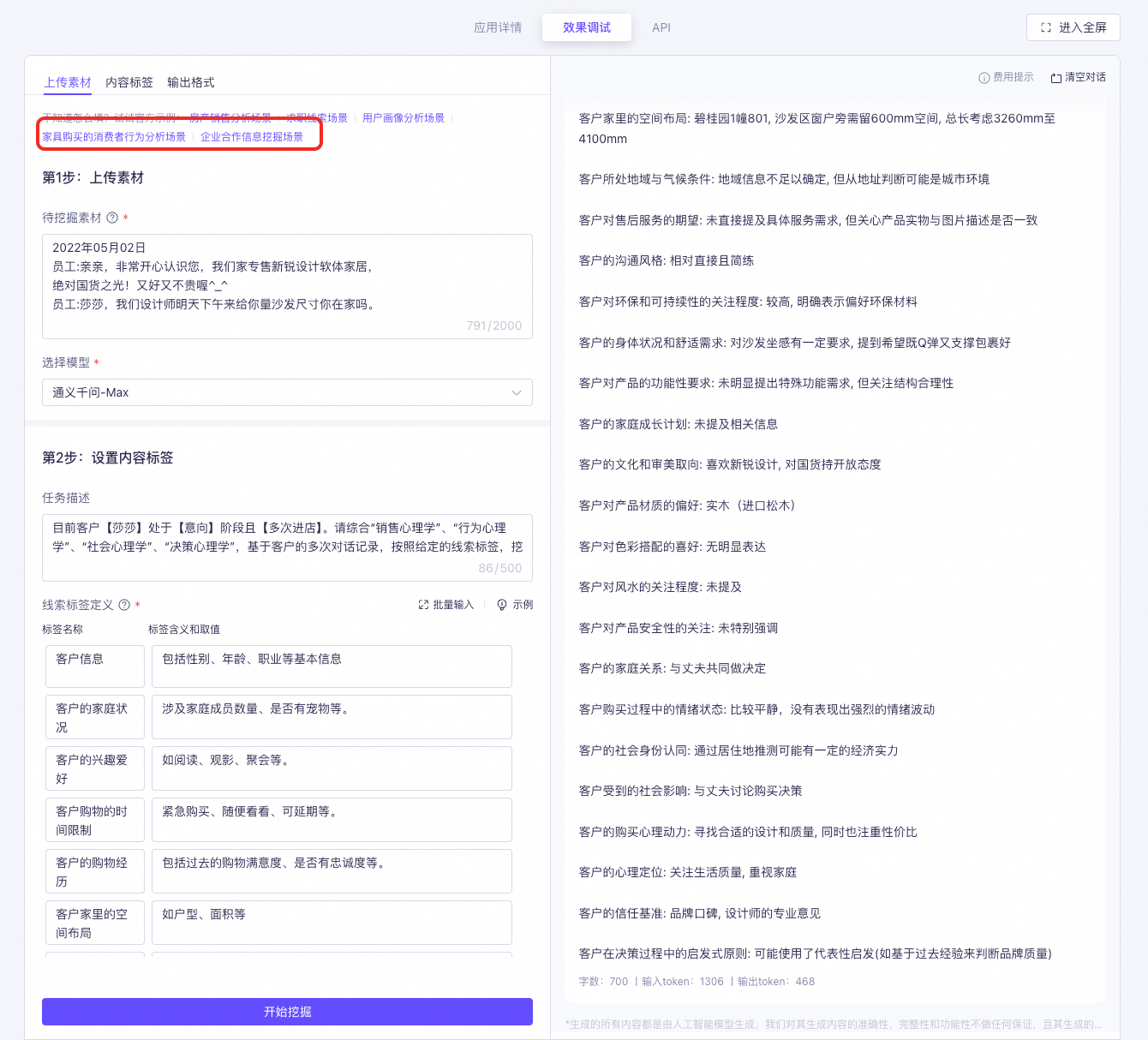
Task: Edit the 包括过去的购物满意度 meaning field
Action: coord(332,871)
